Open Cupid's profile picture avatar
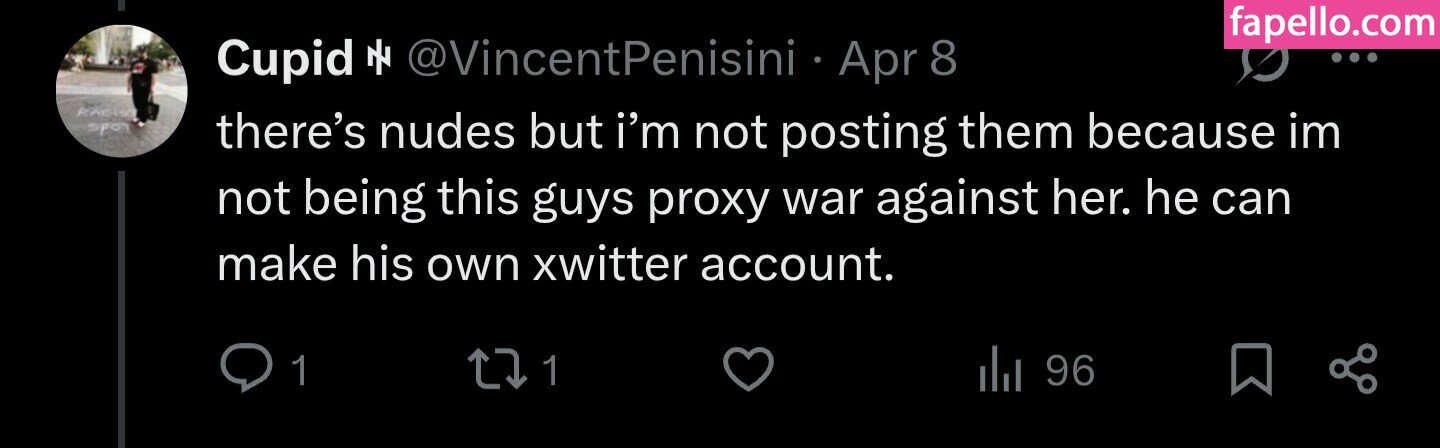Viewport: 1440px width, 448px height. pos(121,90)
